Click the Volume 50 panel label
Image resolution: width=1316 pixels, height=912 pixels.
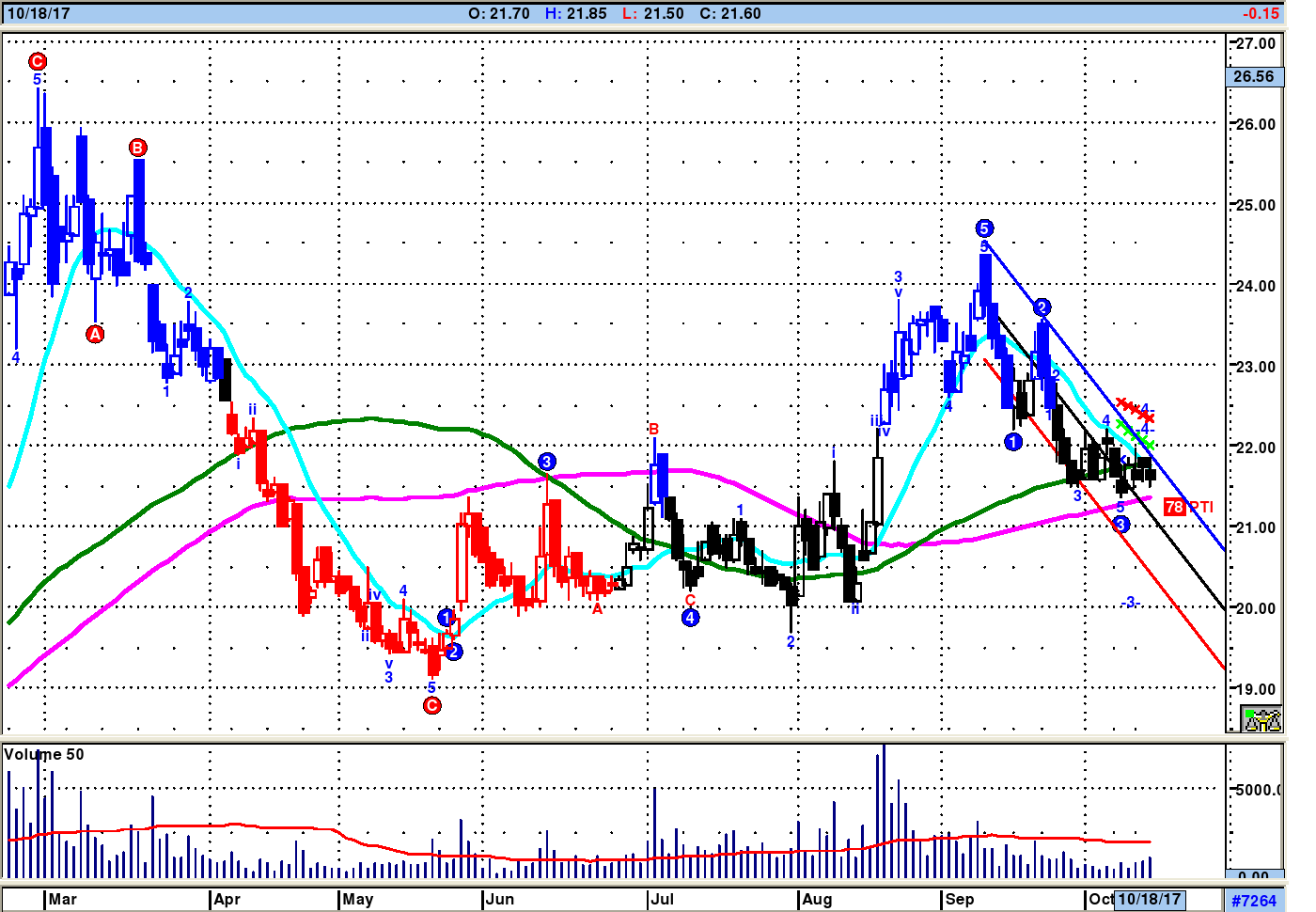(44, 754)
